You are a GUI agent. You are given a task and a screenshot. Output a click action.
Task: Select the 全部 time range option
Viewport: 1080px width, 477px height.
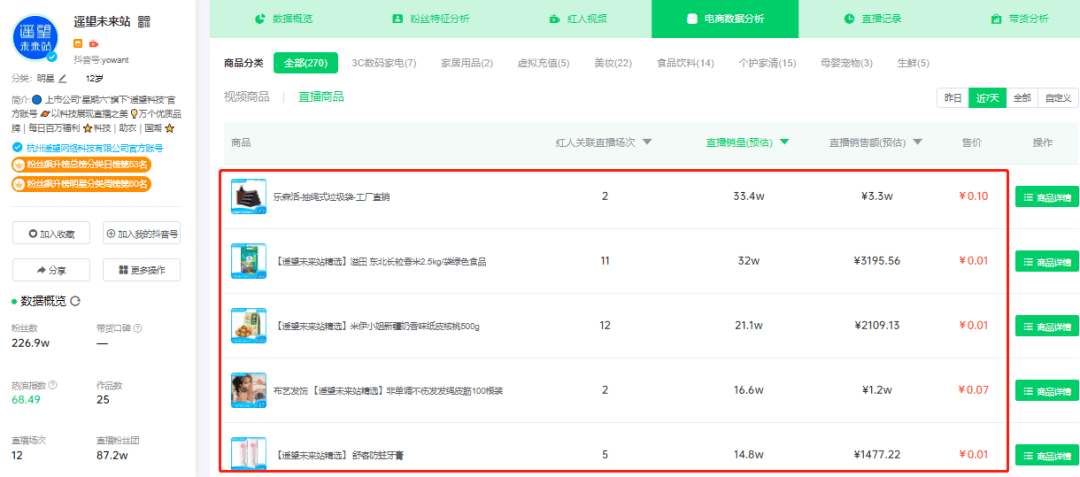click(x=1022, y=98)
